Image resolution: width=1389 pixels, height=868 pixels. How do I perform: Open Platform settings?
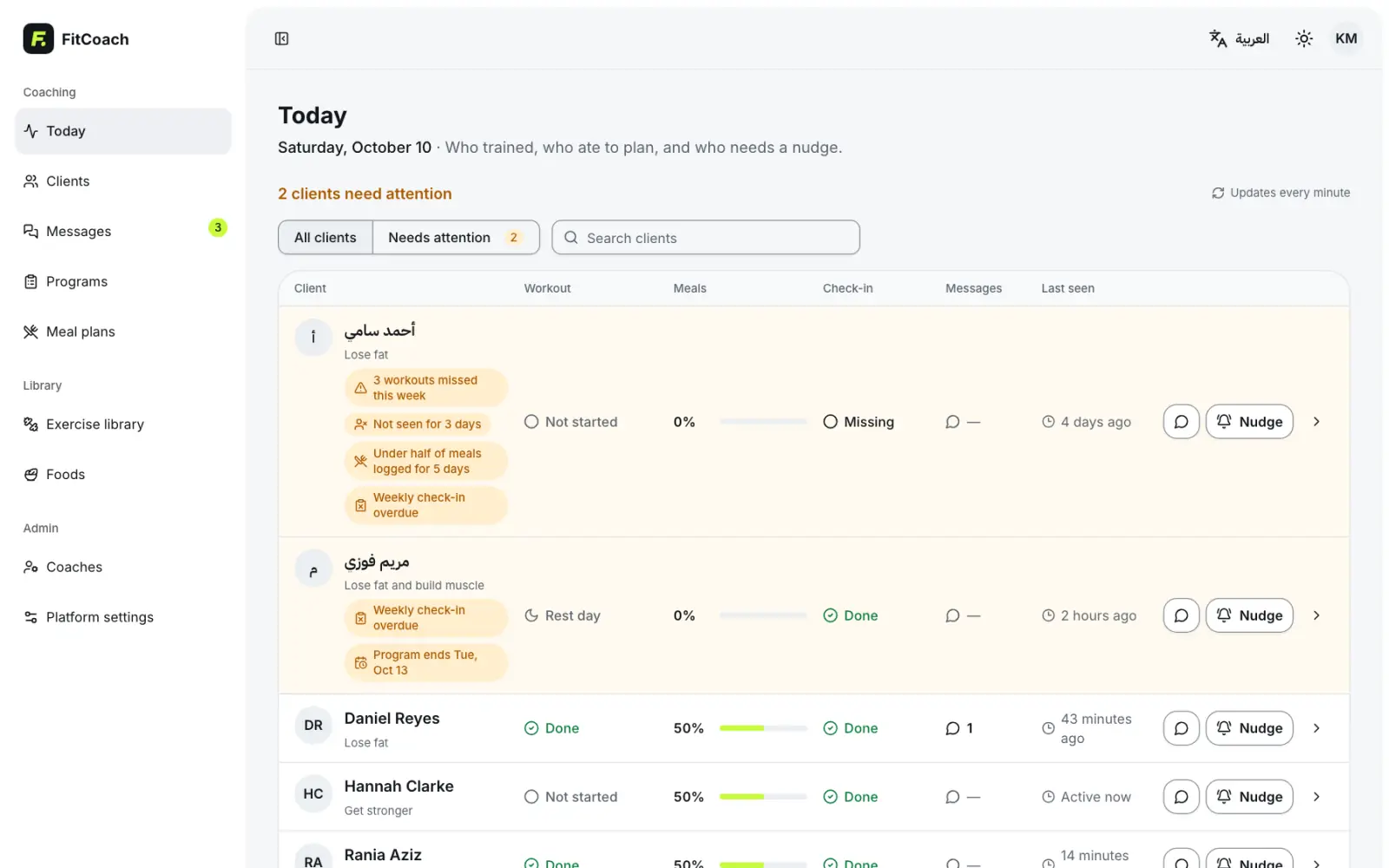click(123, 617)
